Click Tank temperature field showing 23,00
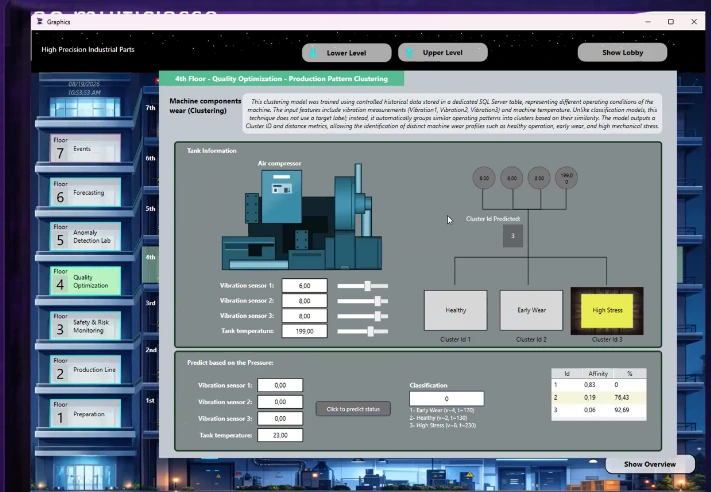 point(280,435)
